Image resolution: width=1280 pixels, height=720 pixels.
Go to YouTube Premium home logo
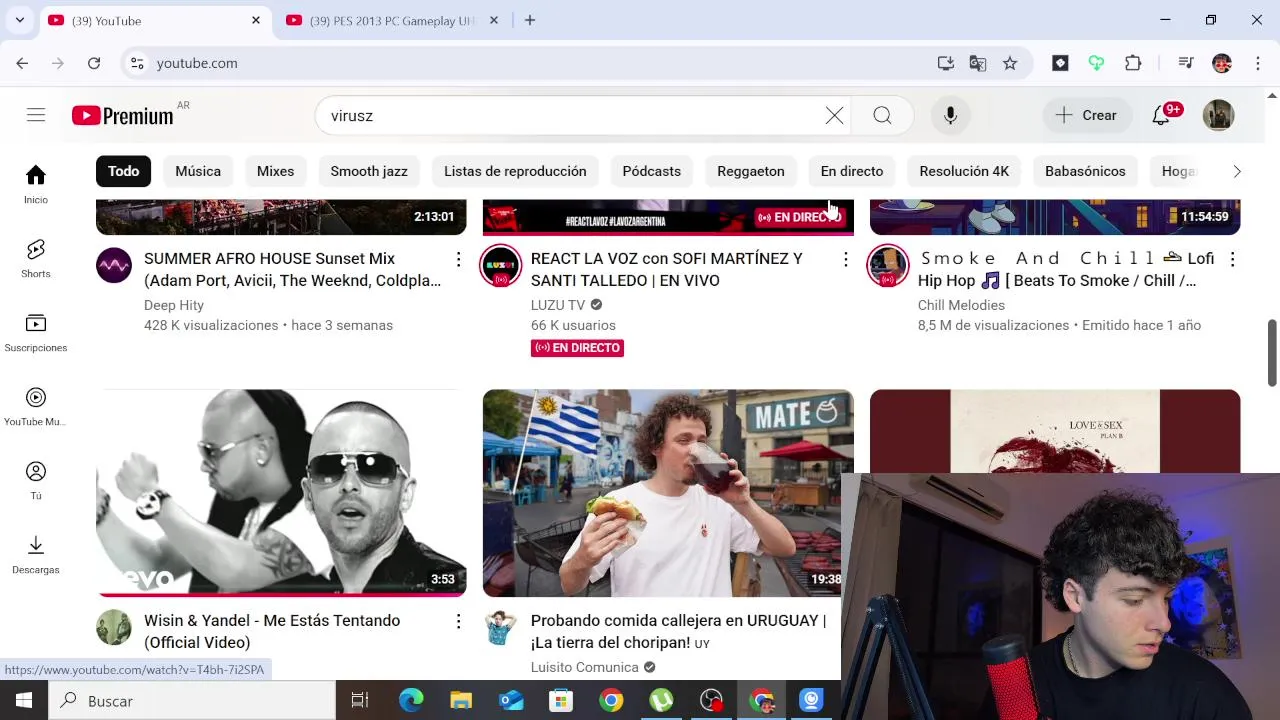(x=123, y=116)
